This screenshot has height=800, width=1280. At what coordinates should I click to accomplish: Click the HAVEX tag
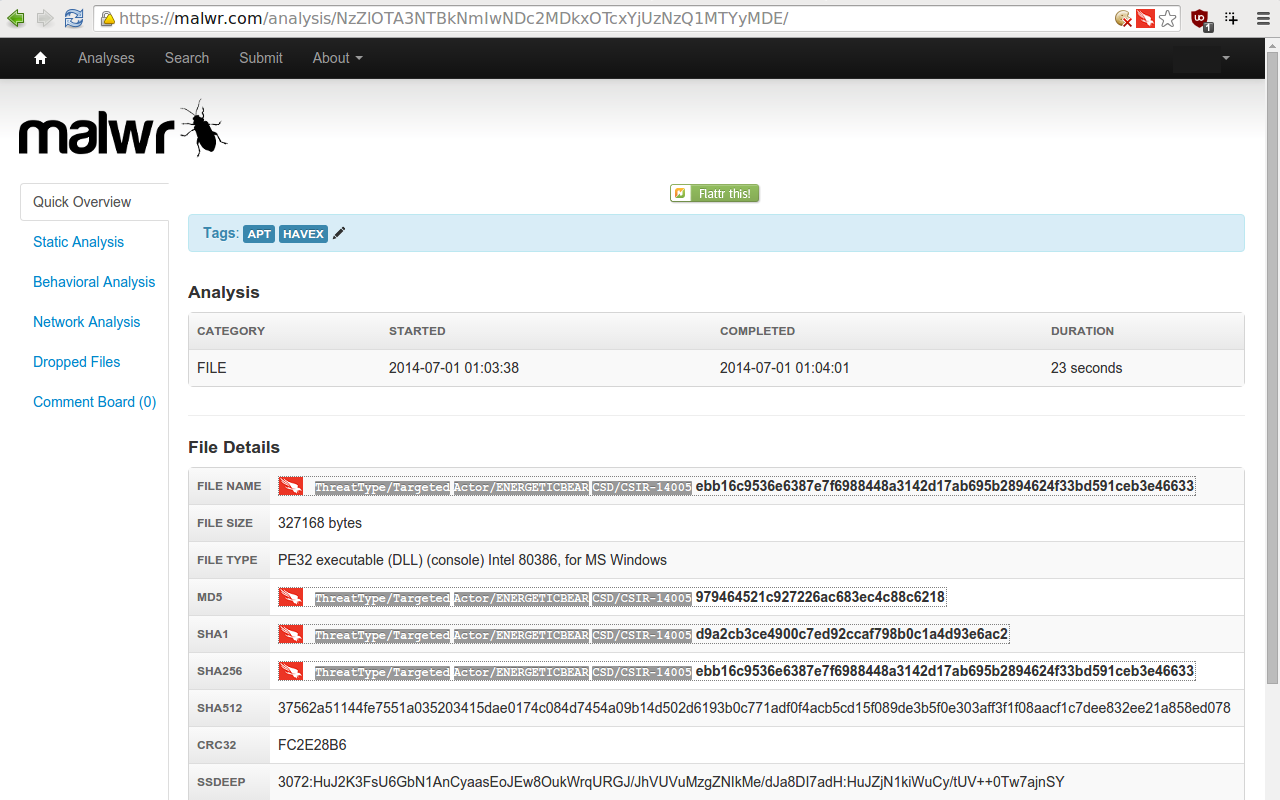click(303, 234)
